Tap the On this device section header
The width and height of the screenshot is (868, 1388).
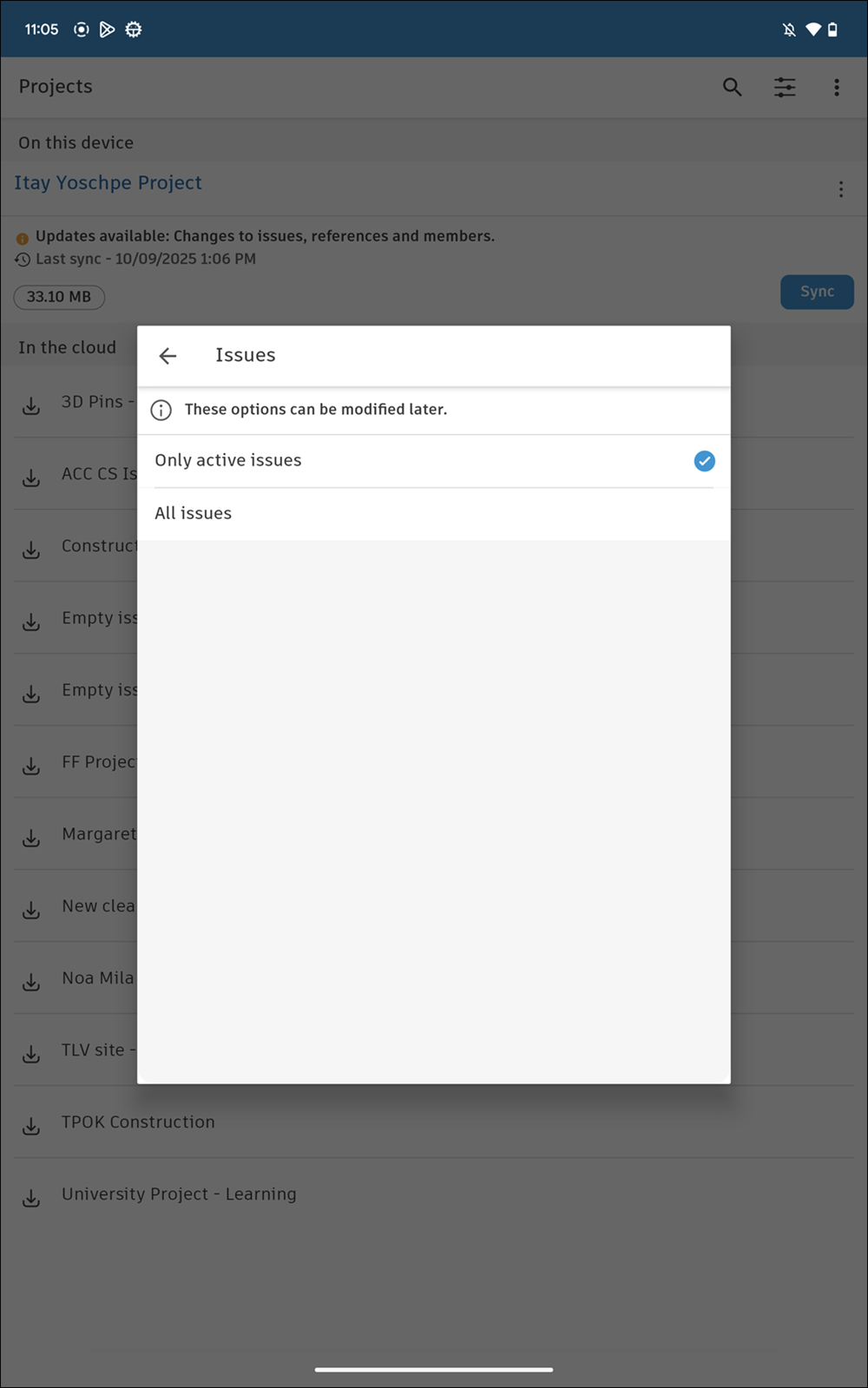(x=76, y=142)
